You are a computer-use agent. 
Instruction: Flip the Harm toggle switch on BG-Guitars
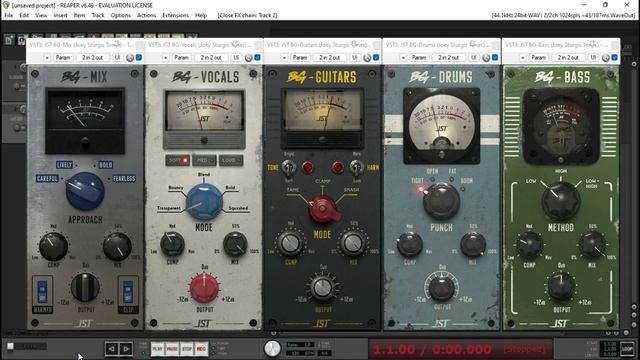tap(356, 167)
